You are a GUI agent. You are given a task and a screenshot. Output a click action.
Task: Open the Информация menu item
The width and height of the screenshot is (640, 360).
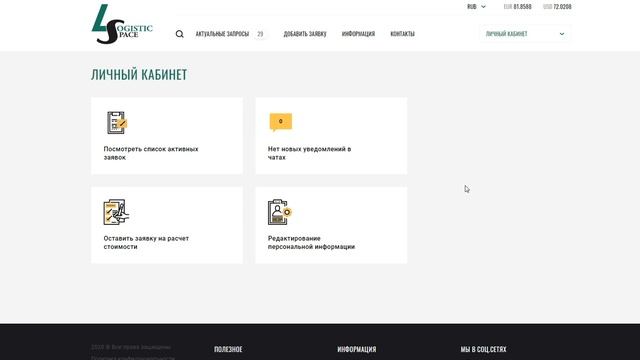pos(358,34)
